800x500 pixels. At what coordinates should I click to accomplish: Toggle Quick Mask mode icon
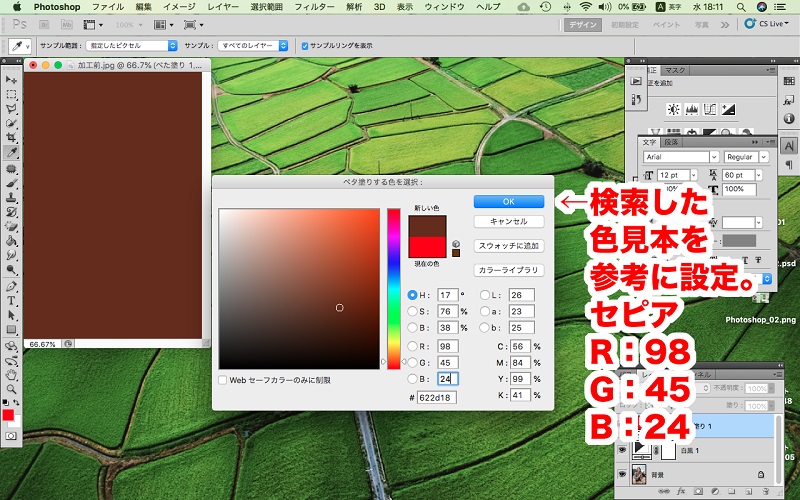click(x=11, y=437)
